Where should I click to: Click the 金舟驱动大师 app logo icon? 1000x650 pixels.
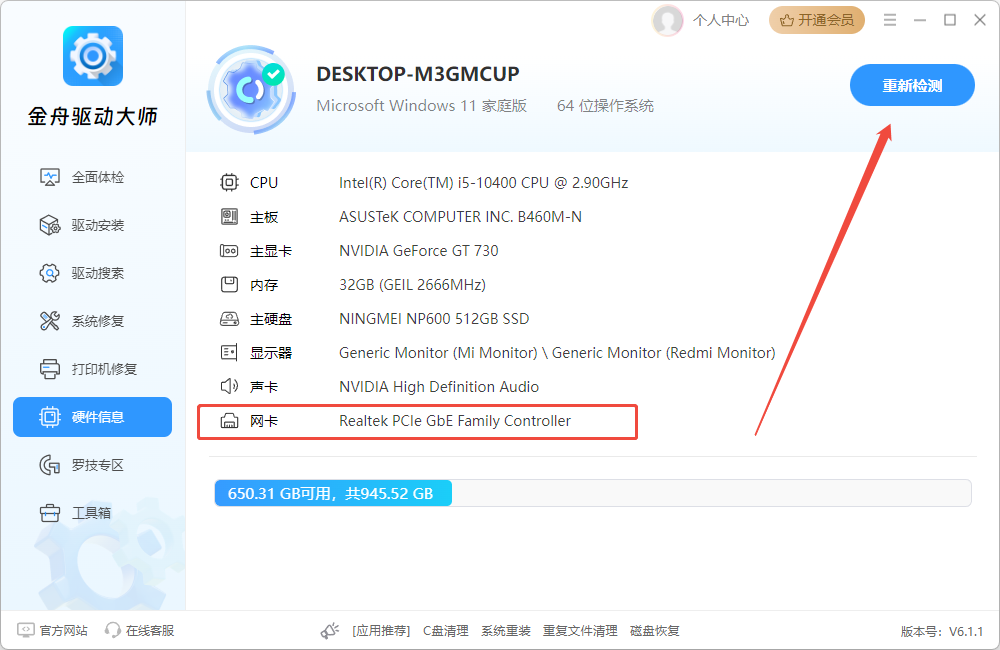pyautogui.click(x=93, y=56)
